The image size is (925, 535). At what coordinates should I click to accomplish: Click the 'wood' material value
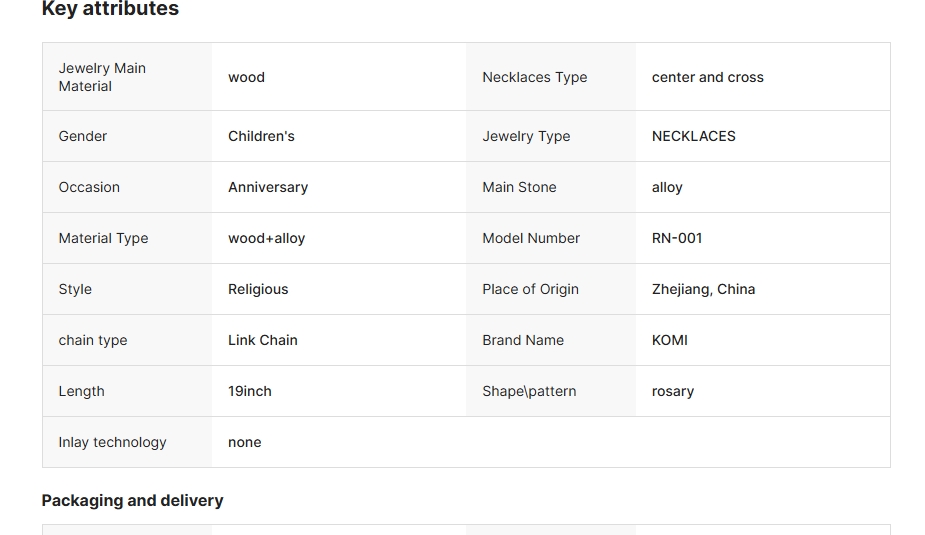246,77
